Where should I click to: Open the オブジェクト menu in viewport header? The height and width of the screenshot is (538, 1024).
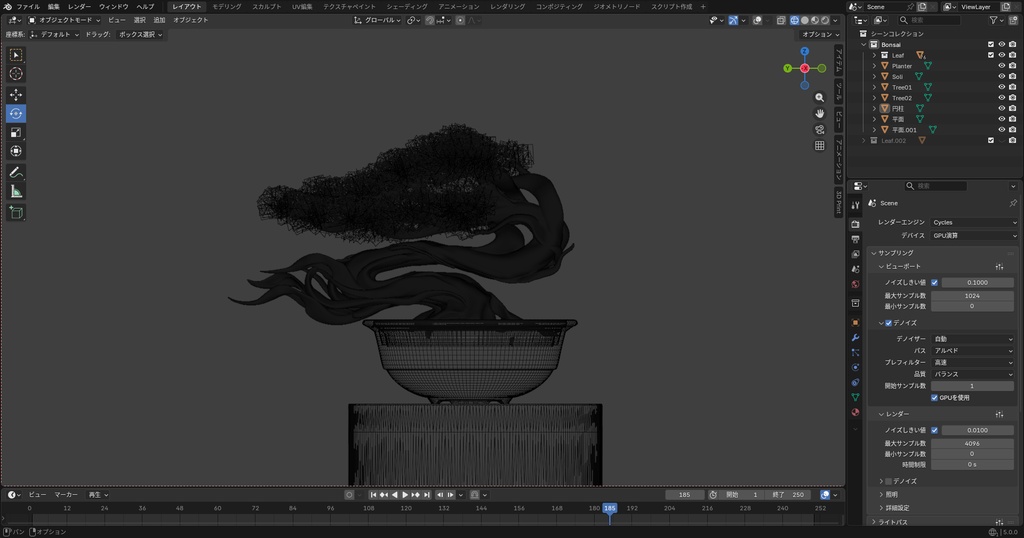[x=191, y=20]
